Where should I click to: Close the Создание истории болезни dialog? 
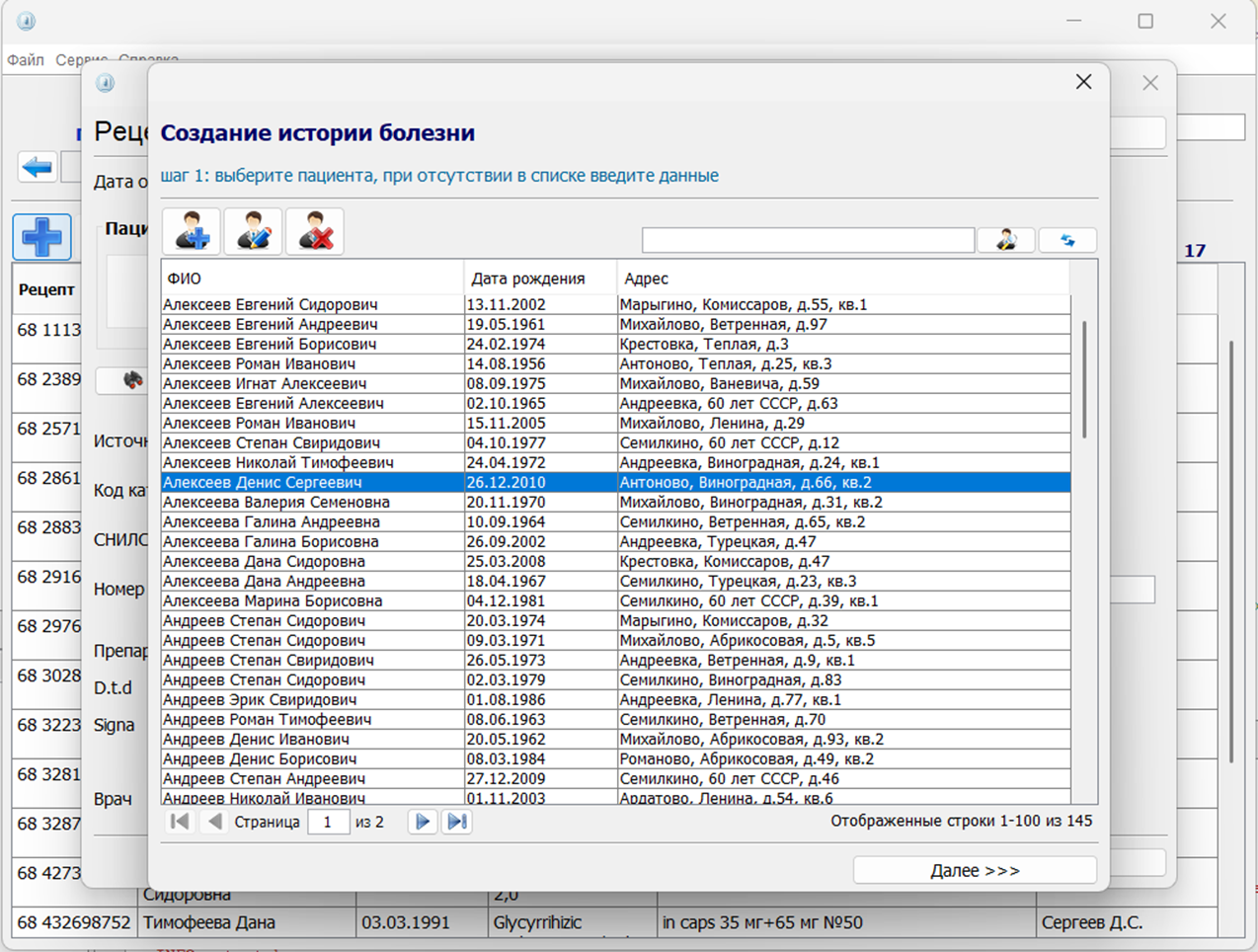point(1083,82)
